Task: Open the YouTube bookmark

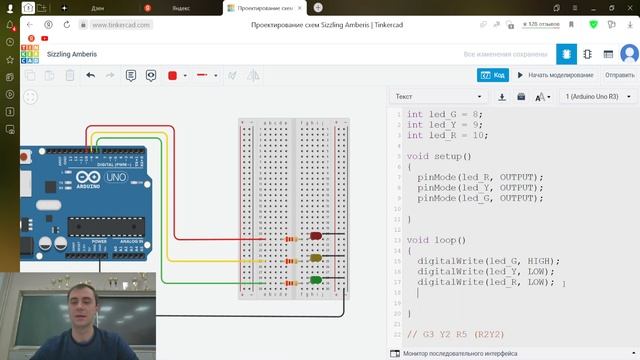Action: pyautogui.click(x=44, y=38)
